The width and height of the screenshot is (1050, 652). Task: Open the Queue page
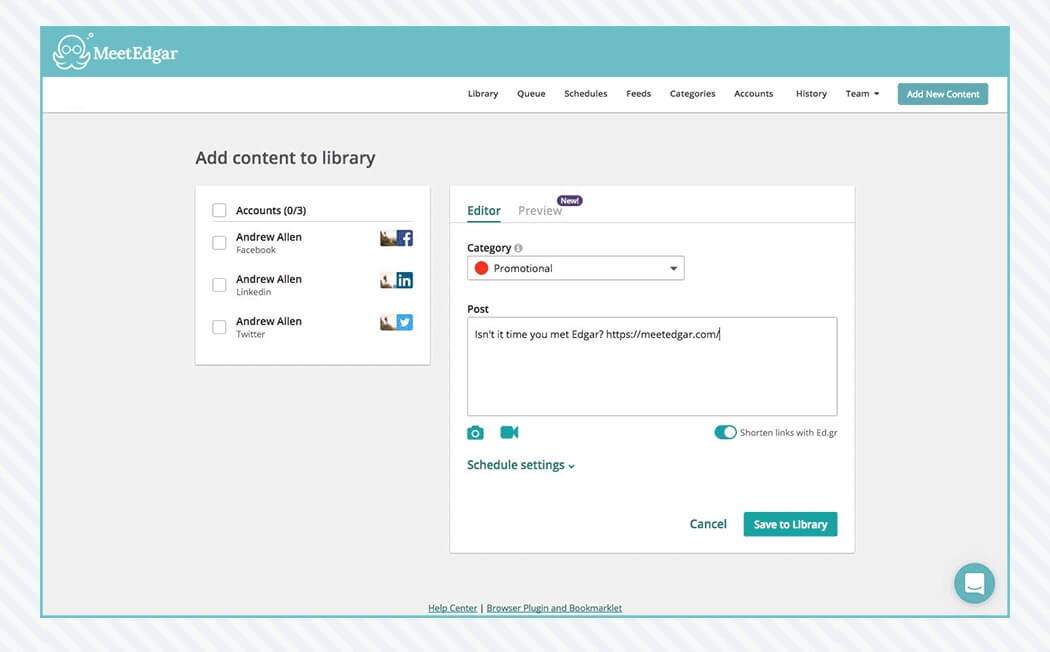tap(531, 94)
